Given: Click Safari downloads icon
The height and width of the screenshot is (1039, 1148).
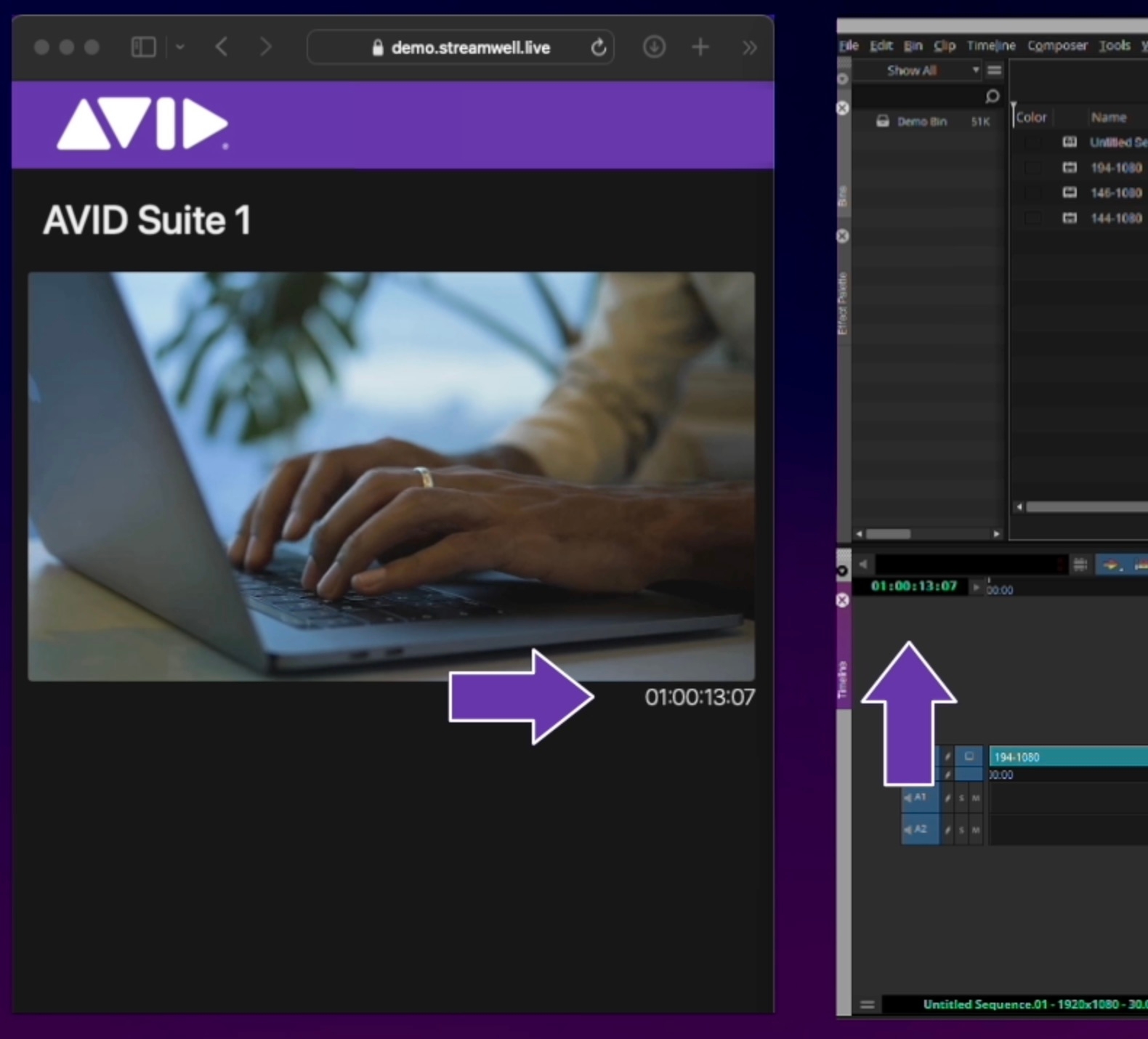Looking at the screenshot, I should coord(654,48).
